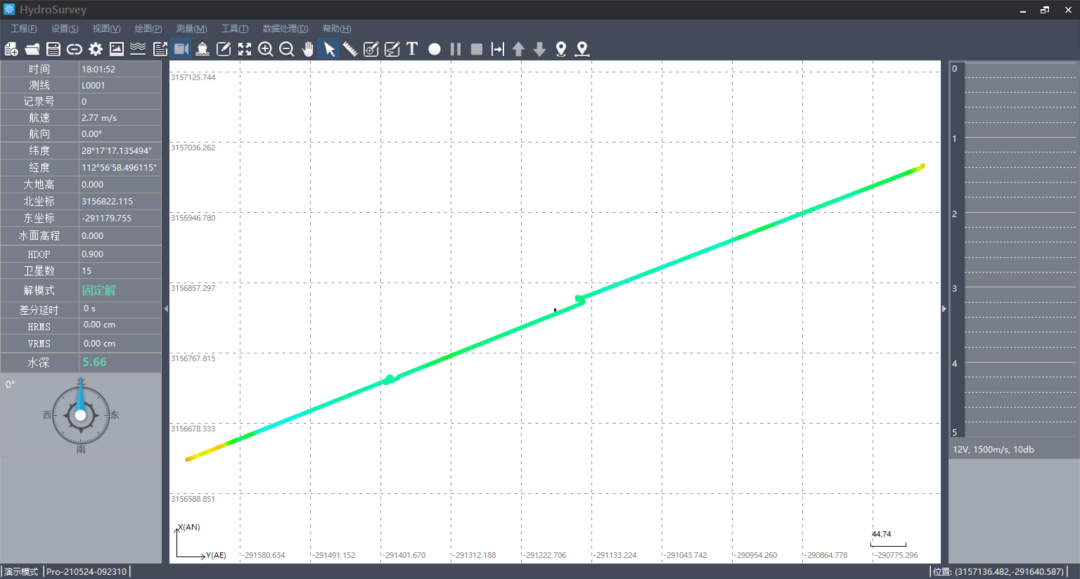Click the save disk icon

pyautogui.click(x=53, y=49)
